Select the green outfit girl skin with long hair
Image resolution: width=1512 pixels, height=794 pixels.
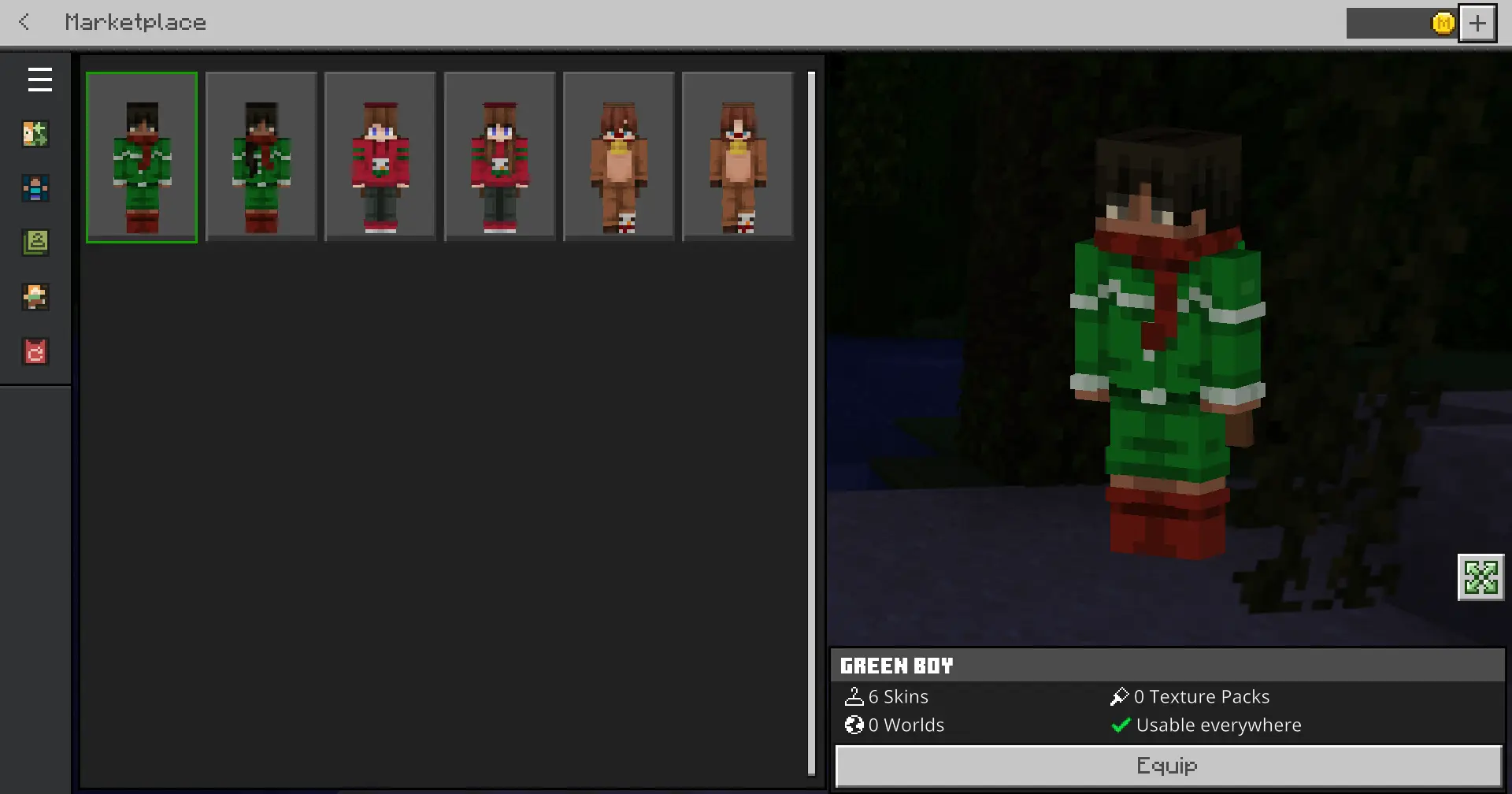pos(261,158)
